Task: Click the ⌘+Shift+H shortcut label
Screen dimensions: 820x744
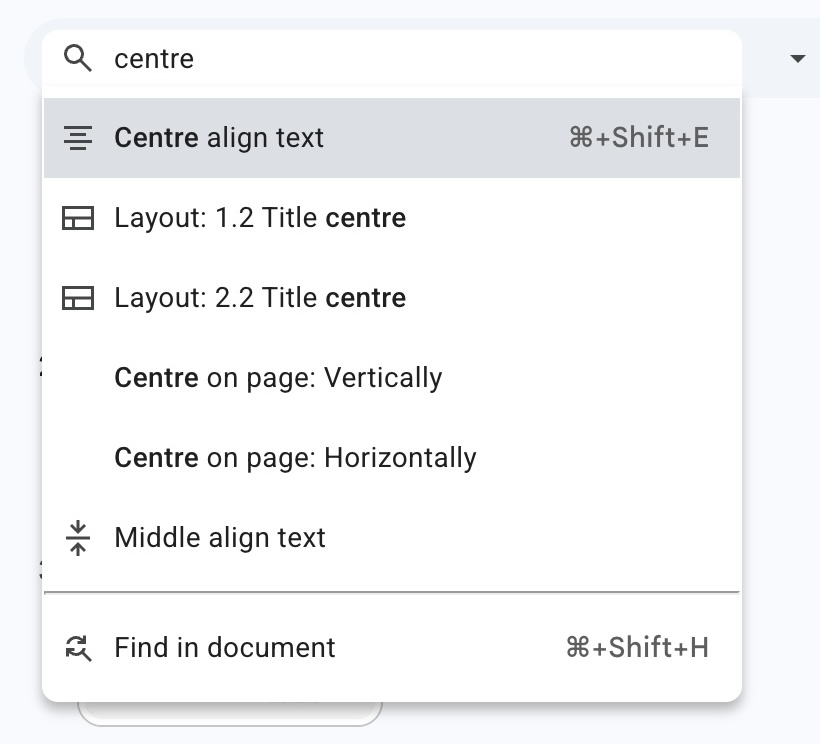Action: (x=638, y=648)
